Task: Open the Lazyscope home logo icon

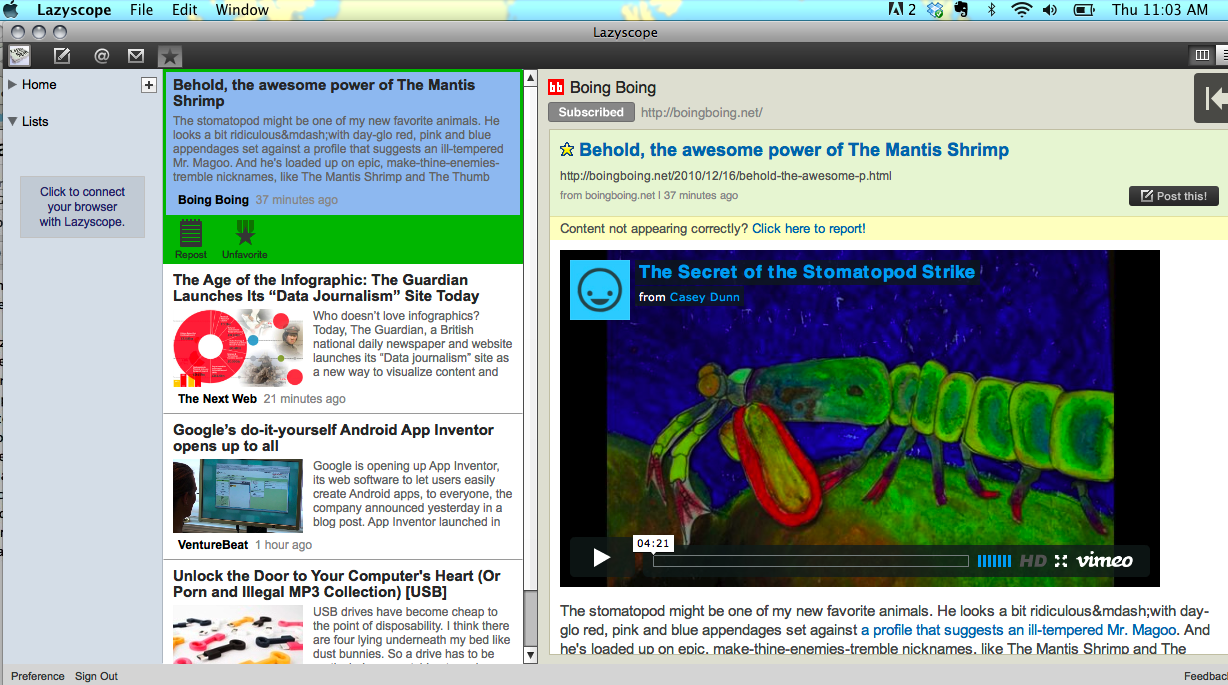Action: point(20,56)
